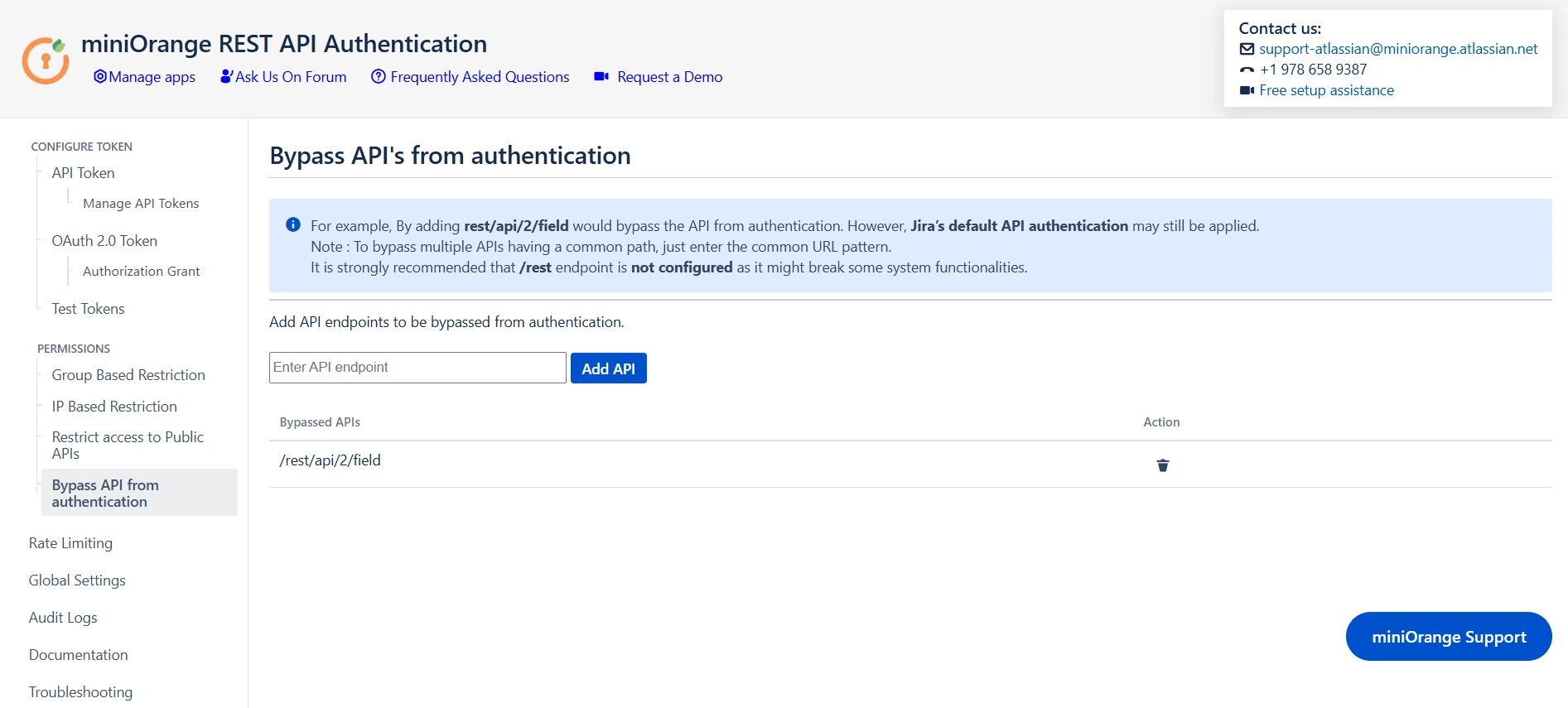This screenshot has height=708, width=1568.
Task: Click the gear icon beside Manage apps
Action: coord(100,76)
